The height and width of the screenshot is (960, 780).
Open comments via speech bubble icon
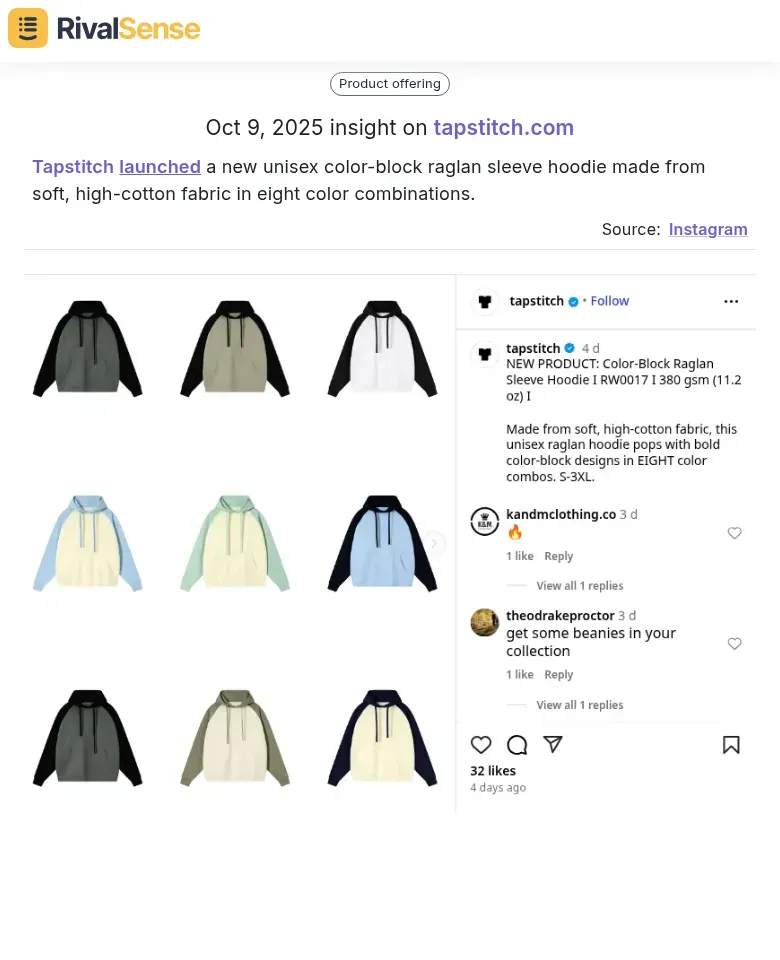[x=517, y=744]
